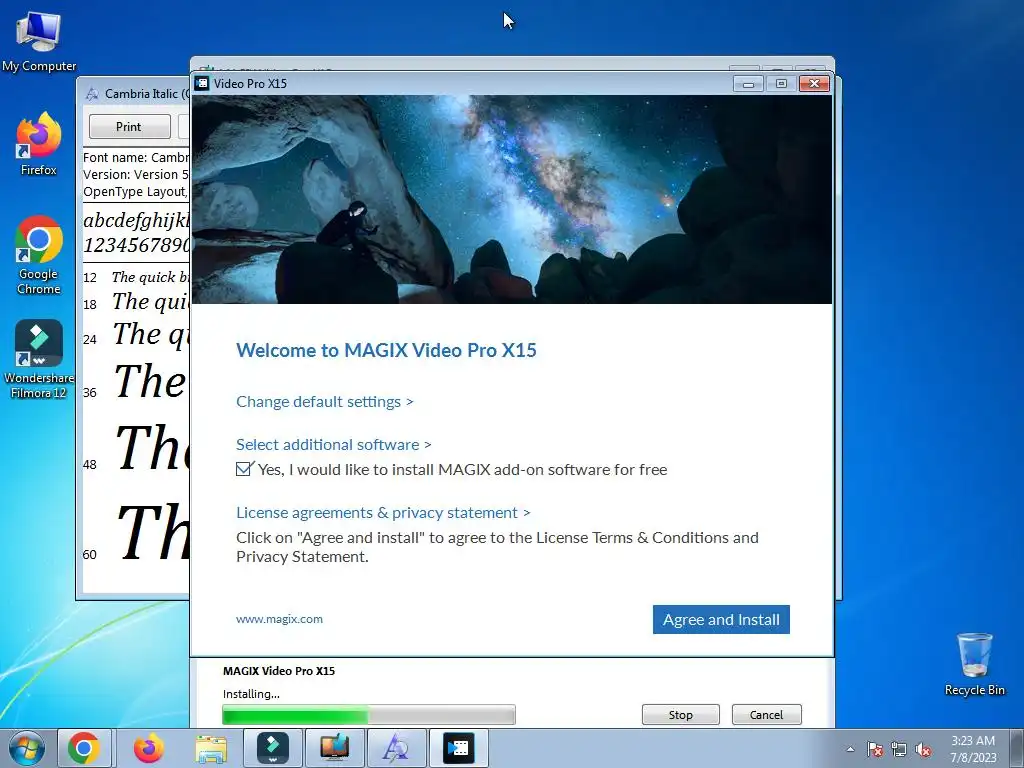This screenshot has width=1024, height=768.
Task: Switch to Firefox in the taskbar
Action: pyautogui.click(x=149, y=748)
